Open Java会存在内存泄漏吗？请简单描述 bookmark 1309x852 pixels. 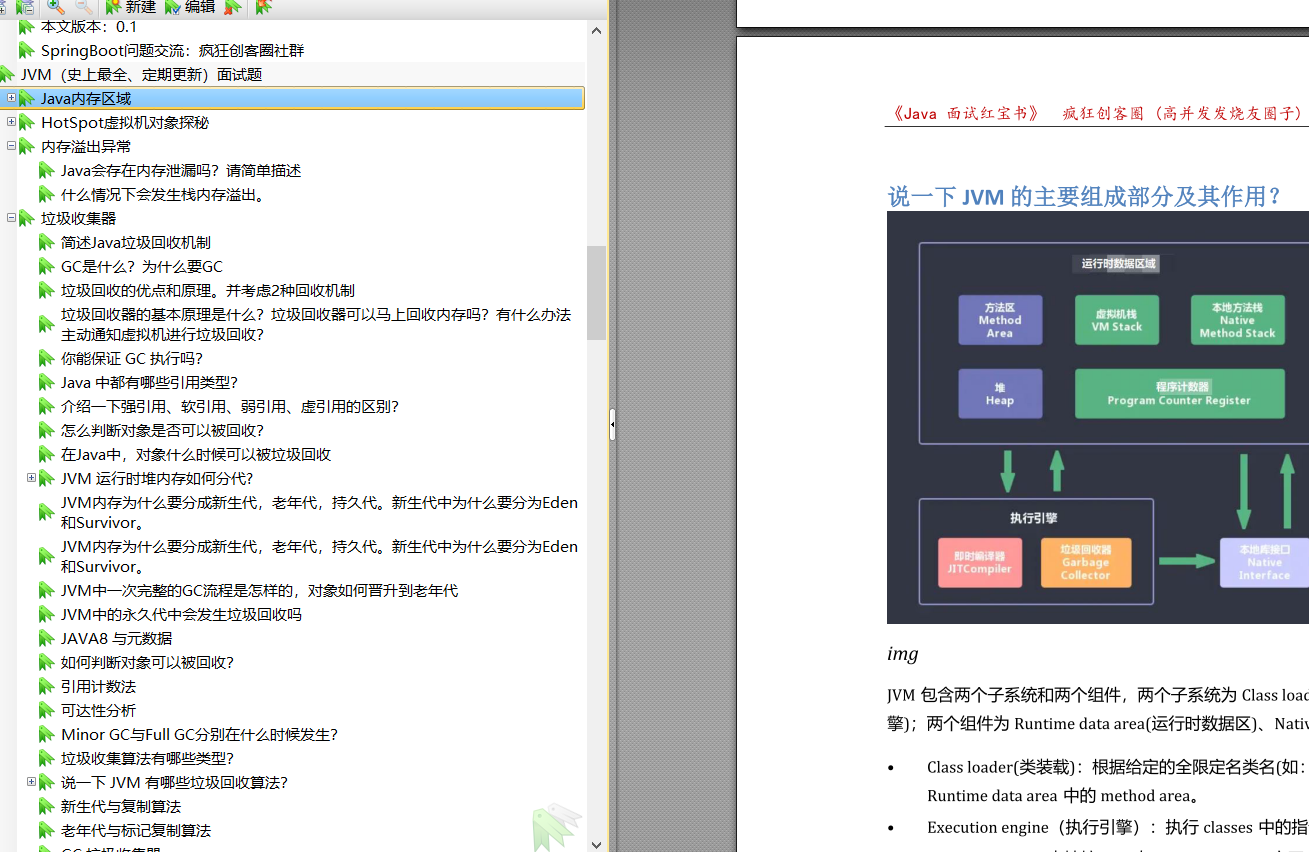[x=180, y=170]
